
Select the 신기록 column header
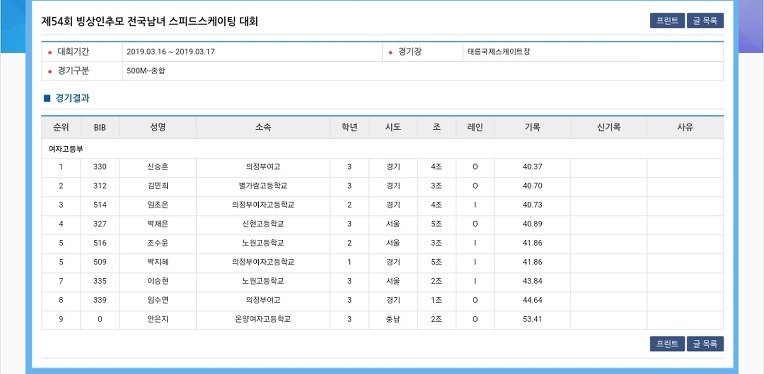609,128
